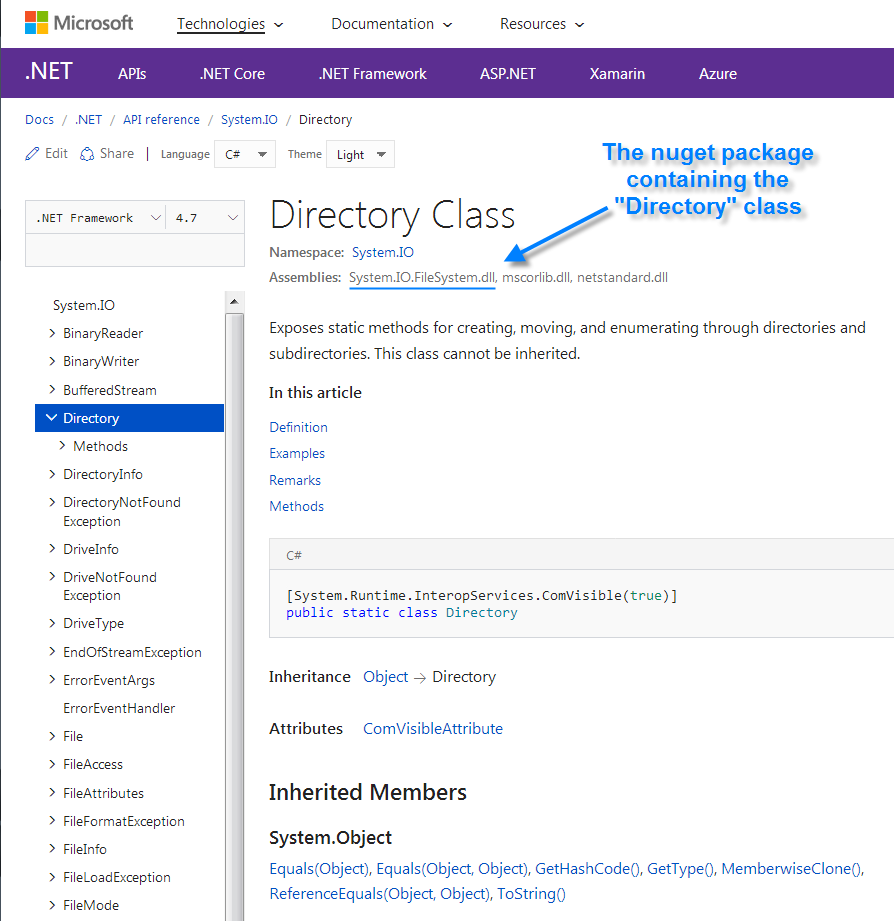Click the empty filter box under version selector

pyautogui.click(x=135, y=250)
